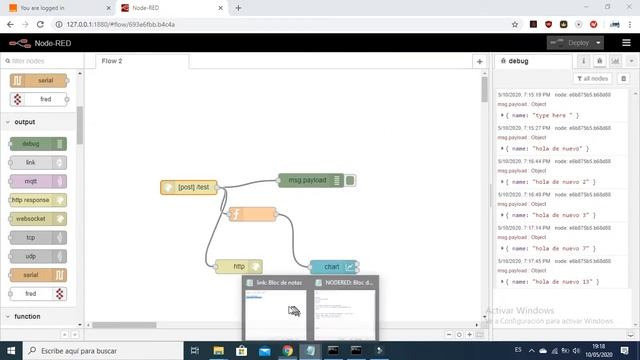Switch to the Node-RED browser tab
This screenshot has height=360, width=640.
pos(172,8)
